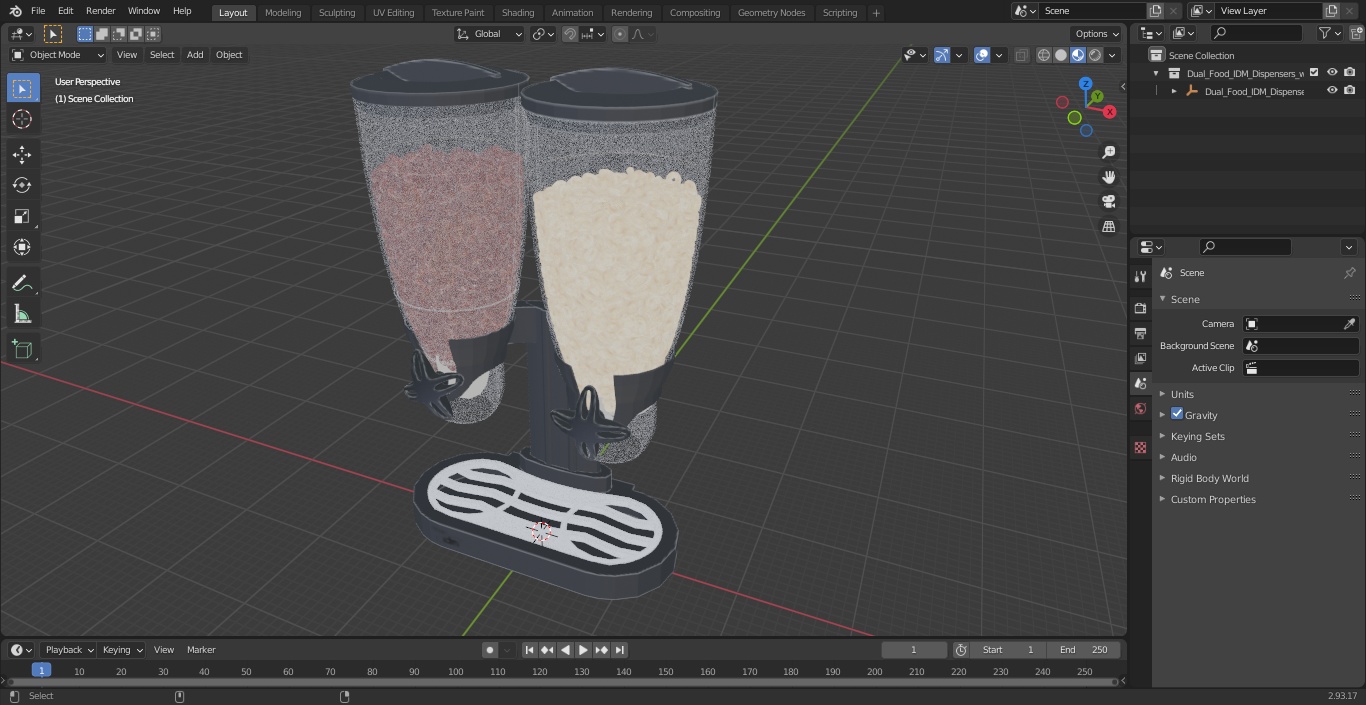Open Edit menu
Screen dimensions: 1366x705
[65, 11]
